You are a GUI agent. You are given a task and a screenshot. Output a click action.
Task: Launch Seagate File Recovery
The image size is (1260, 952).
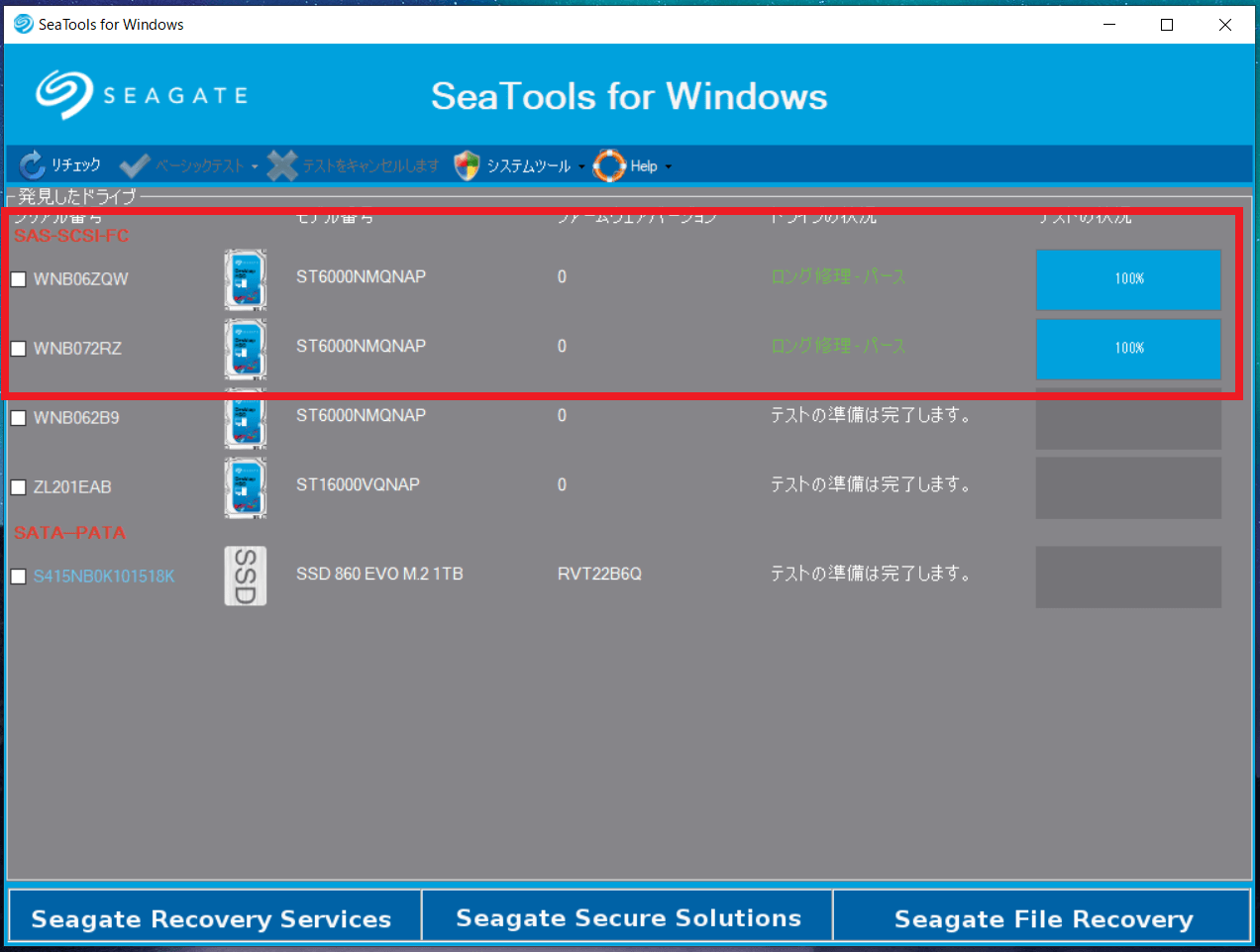coord(1042,915)
